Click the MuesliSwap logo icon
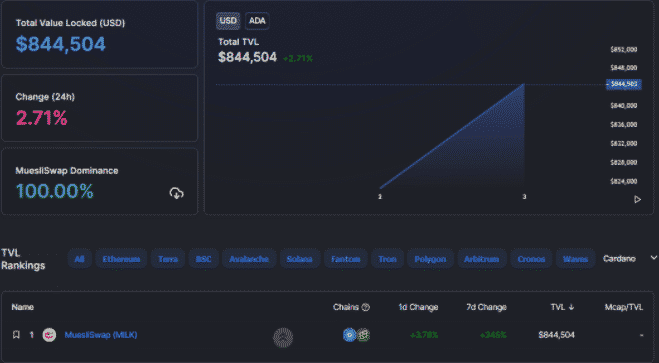This screenshot has height=363, width=659. click(x=49, y=335)
